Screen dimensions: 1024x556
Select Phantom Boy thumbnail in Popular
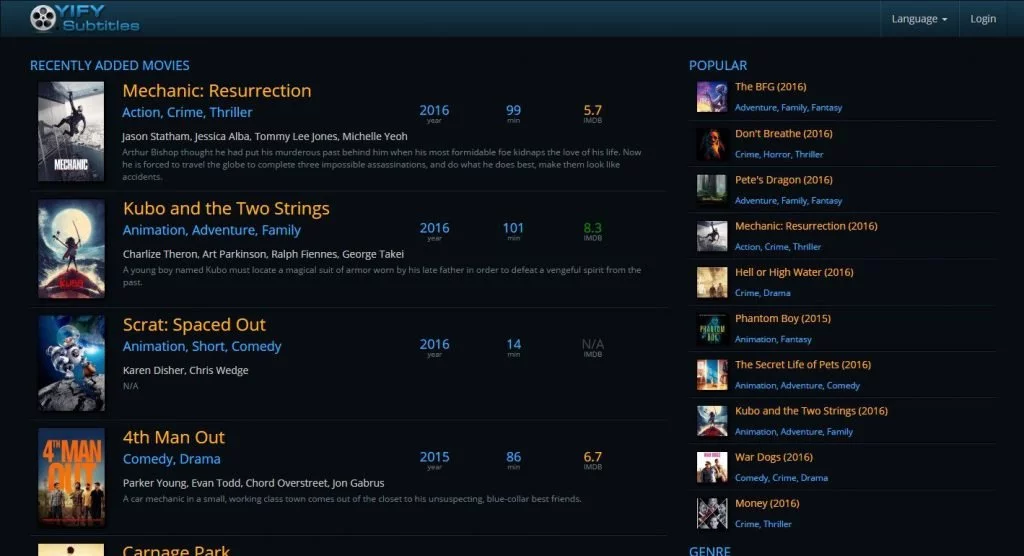(711, 328)
